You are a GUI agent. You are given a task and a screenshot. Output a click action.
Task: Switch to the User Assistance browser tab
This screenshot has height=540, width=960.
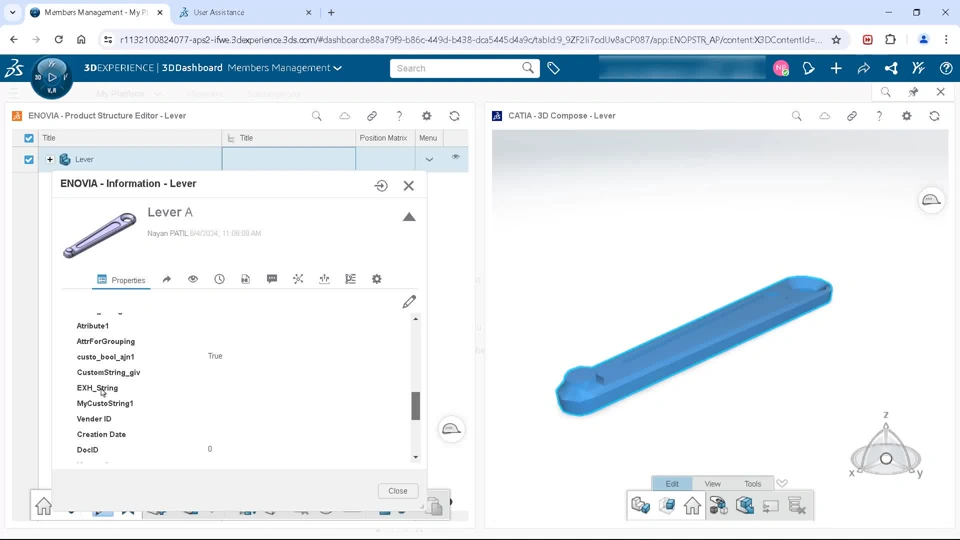coord(245,12)
